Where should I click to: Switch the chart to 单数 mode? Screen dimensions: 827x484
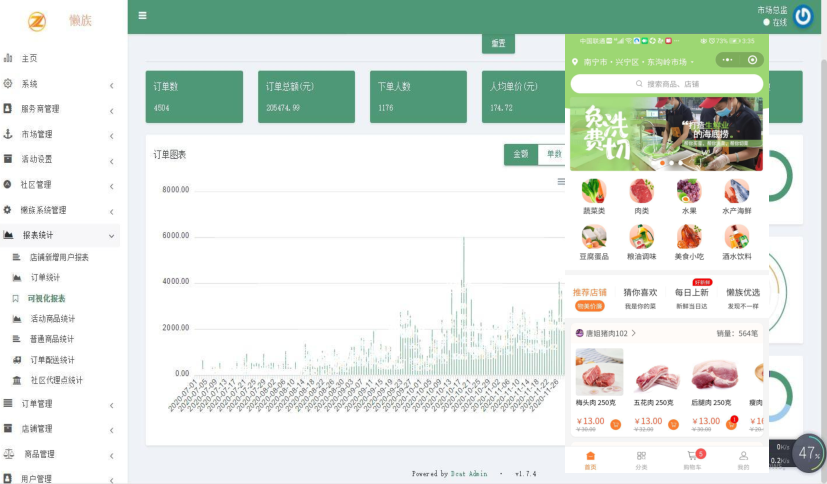[x=552, y=154]
